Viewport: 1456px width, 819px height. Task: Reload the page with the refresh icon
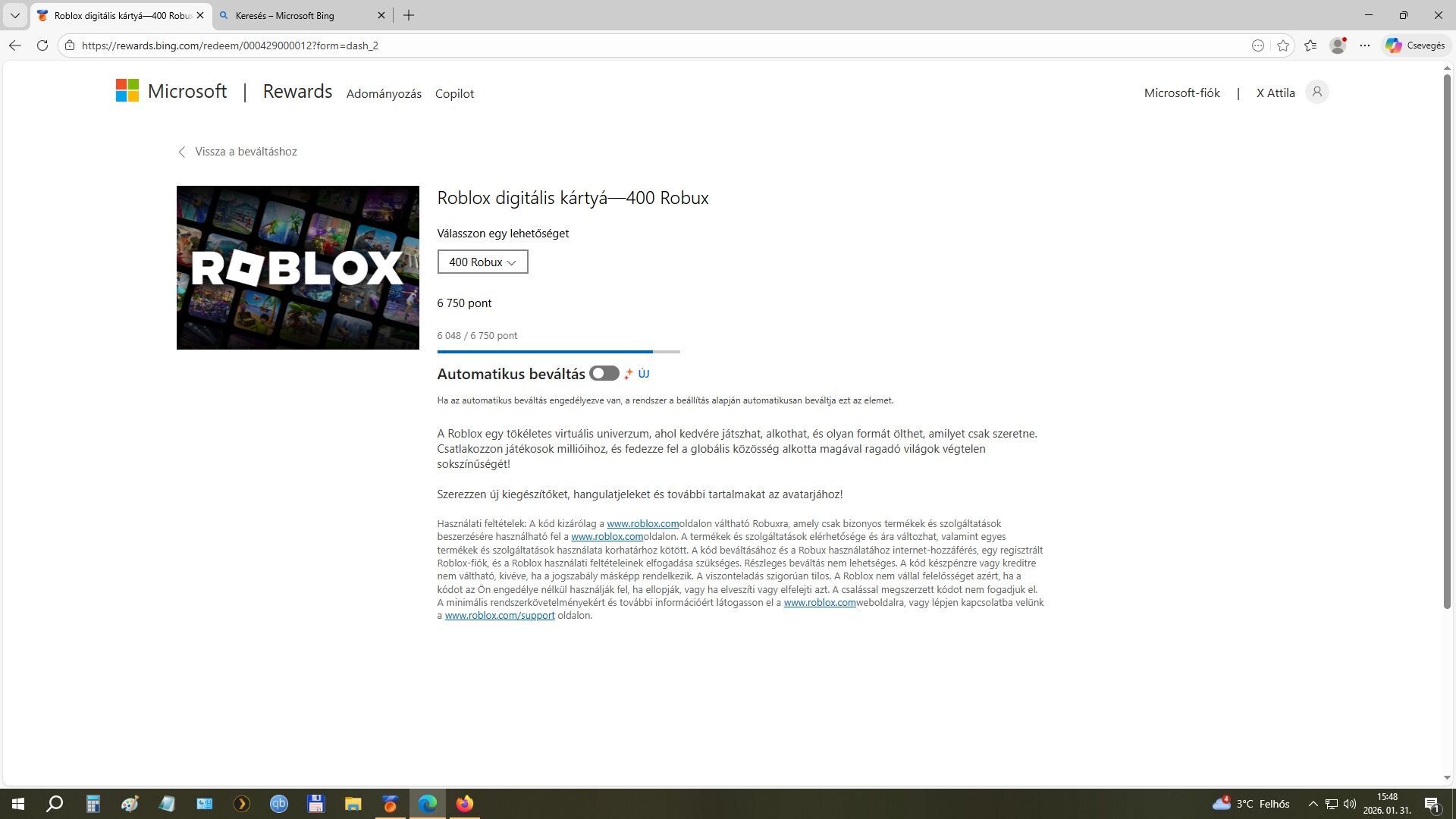click(x=42, y=45)
